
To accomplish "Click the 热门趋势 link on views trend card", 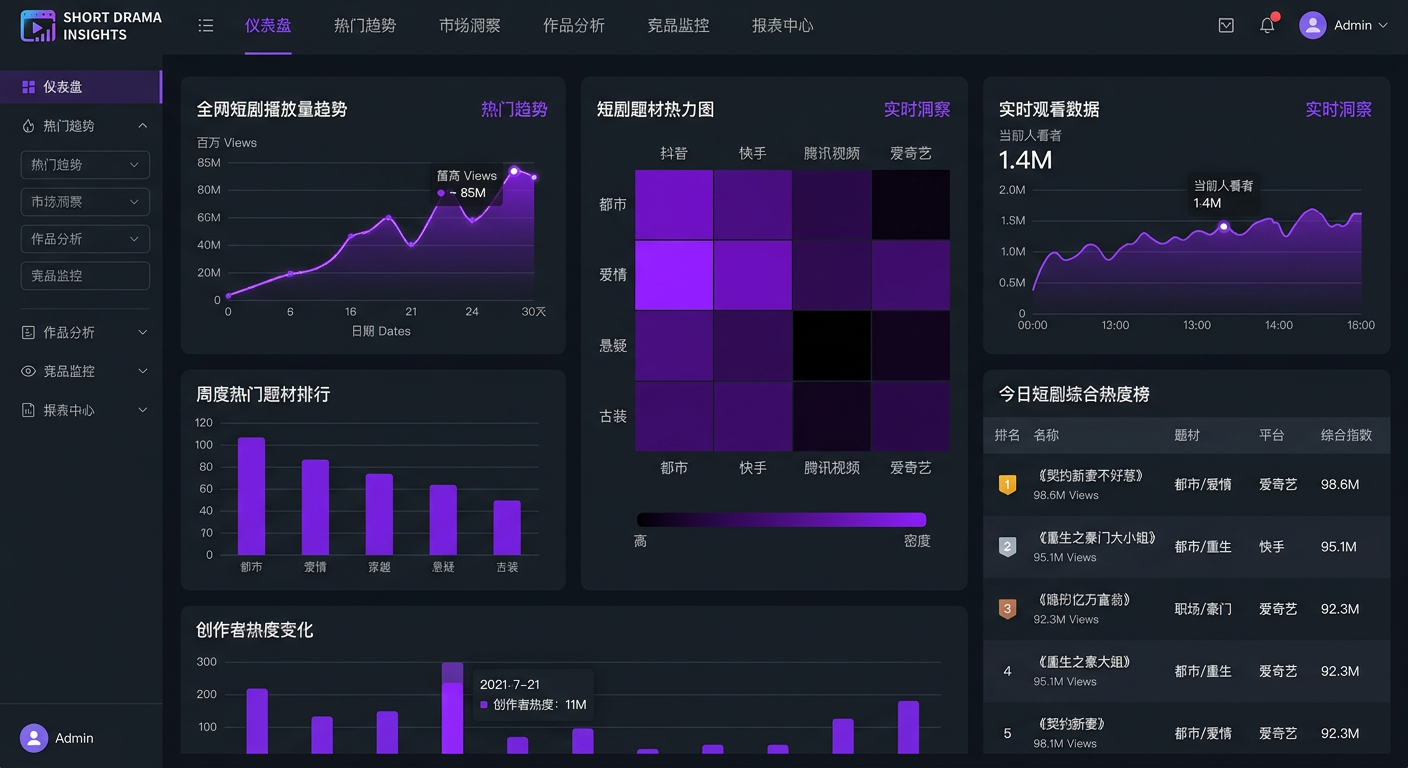I will 514,109.
